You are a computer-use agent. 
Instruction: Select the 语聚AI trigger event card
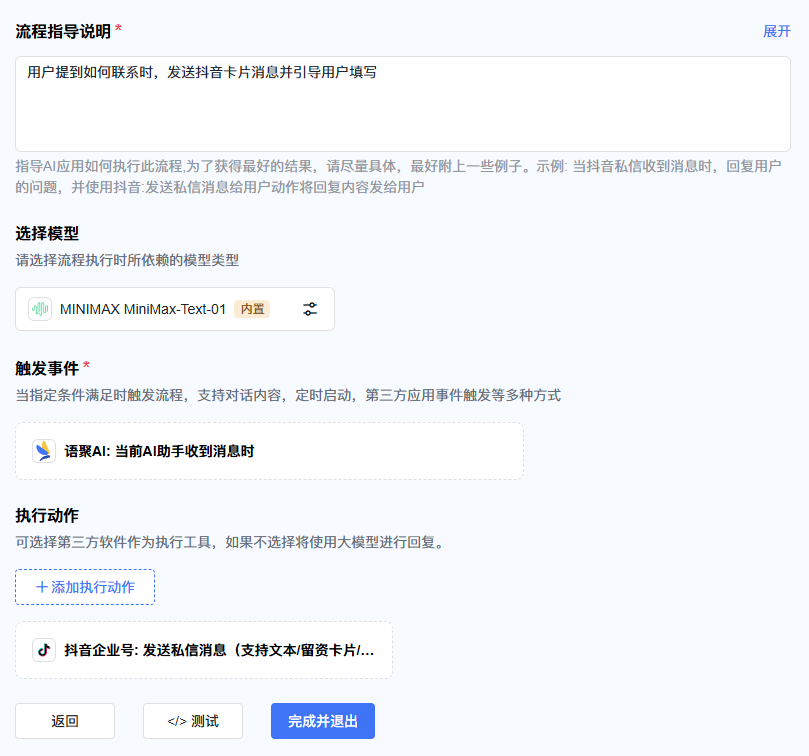tap(269, 451)
